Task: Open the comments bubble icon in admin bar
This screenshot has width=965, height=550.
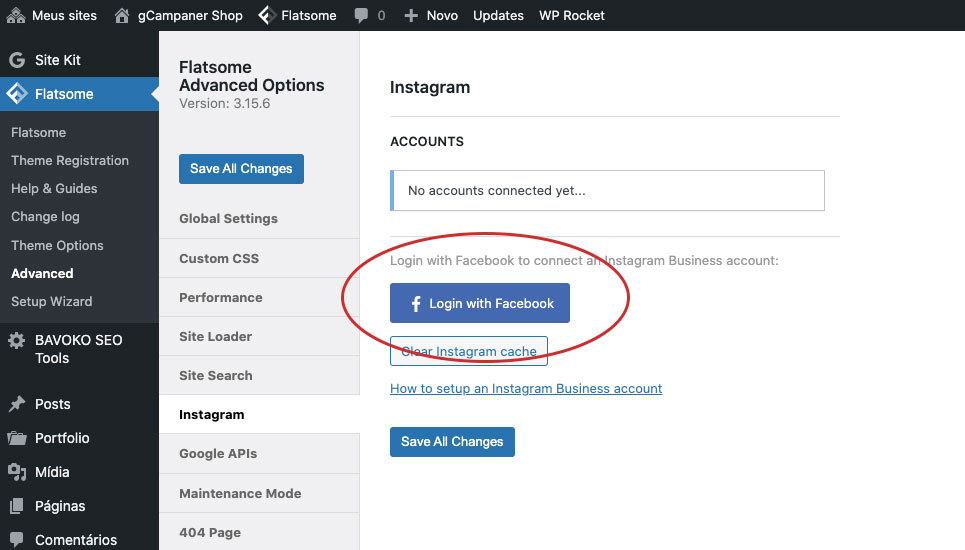Action: 360,15
